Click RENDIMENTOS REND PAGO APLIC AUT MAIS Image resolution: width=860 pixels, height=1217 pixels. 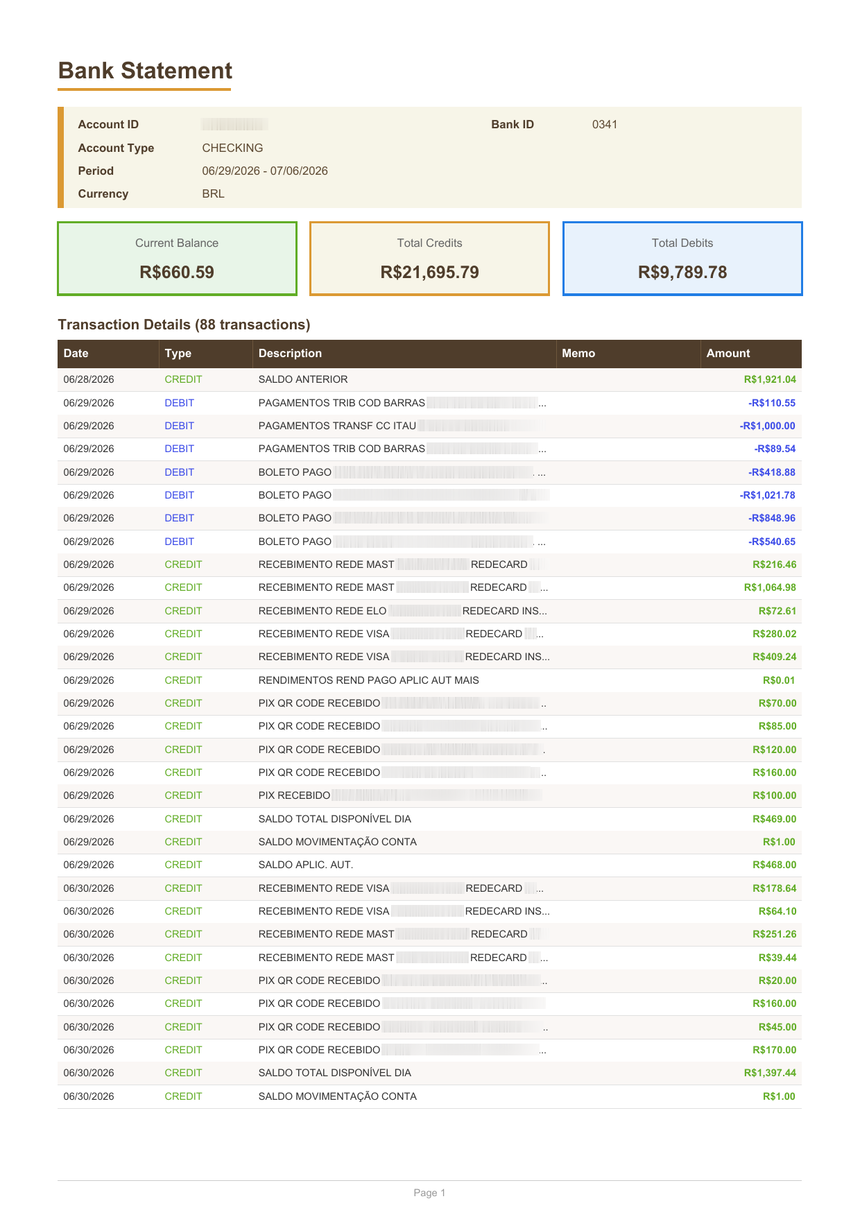click(x=368, y=680)
